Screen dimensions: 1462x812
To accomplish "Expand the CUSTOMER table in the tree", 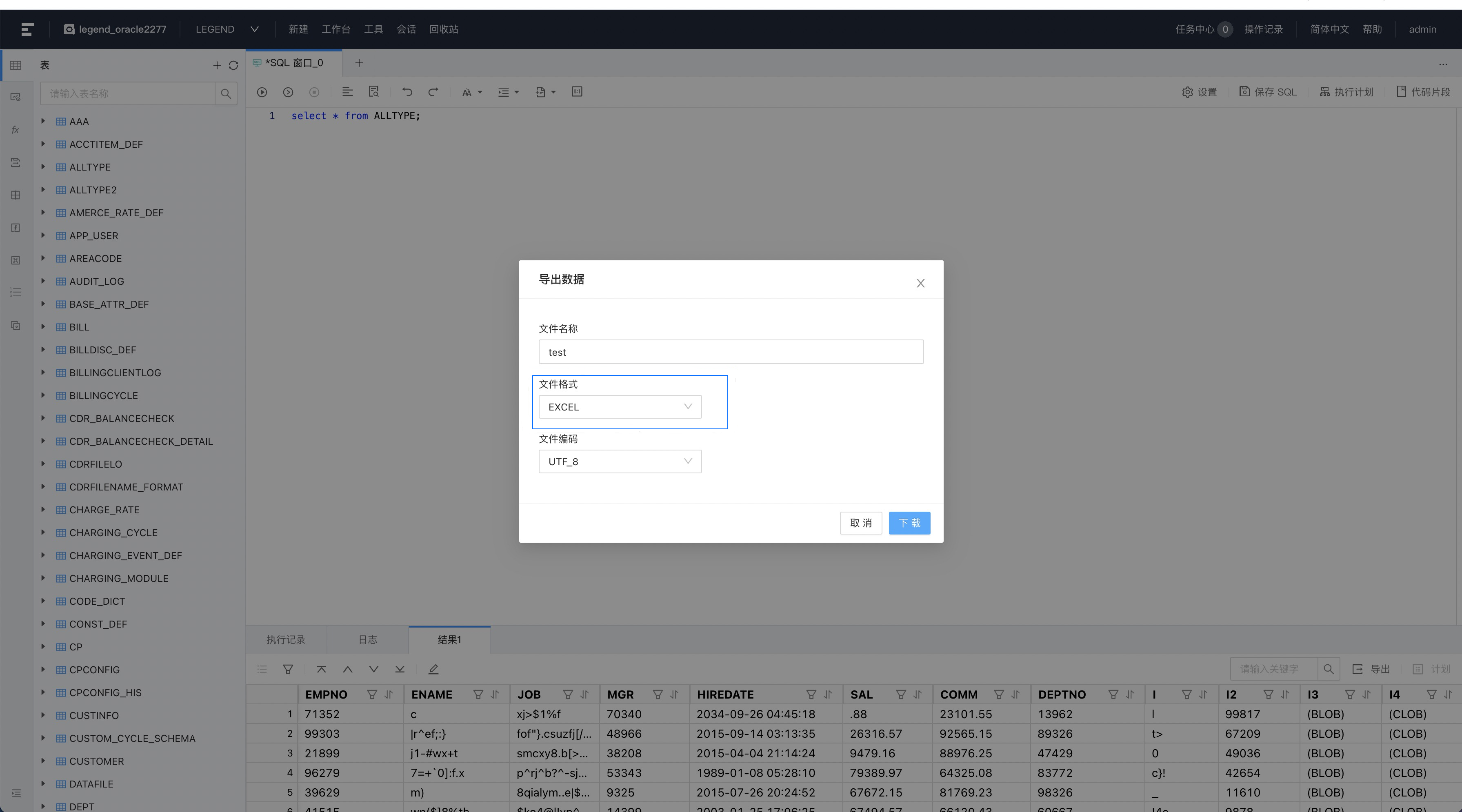I will tap(44, 761).
